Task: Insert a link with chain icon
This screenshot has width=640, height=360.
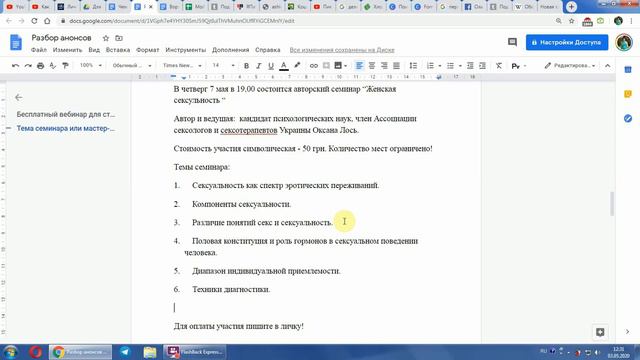Action: (313, 66)
